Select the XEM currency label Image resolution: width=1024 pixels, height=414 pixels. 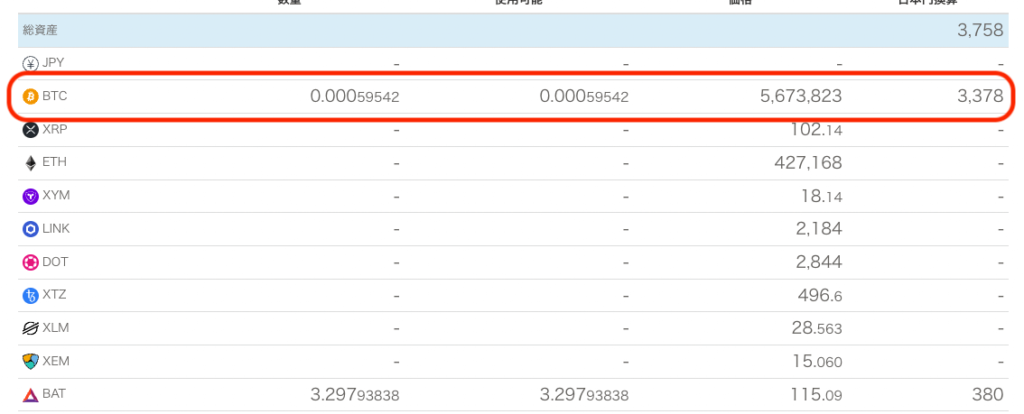[56, 360]
